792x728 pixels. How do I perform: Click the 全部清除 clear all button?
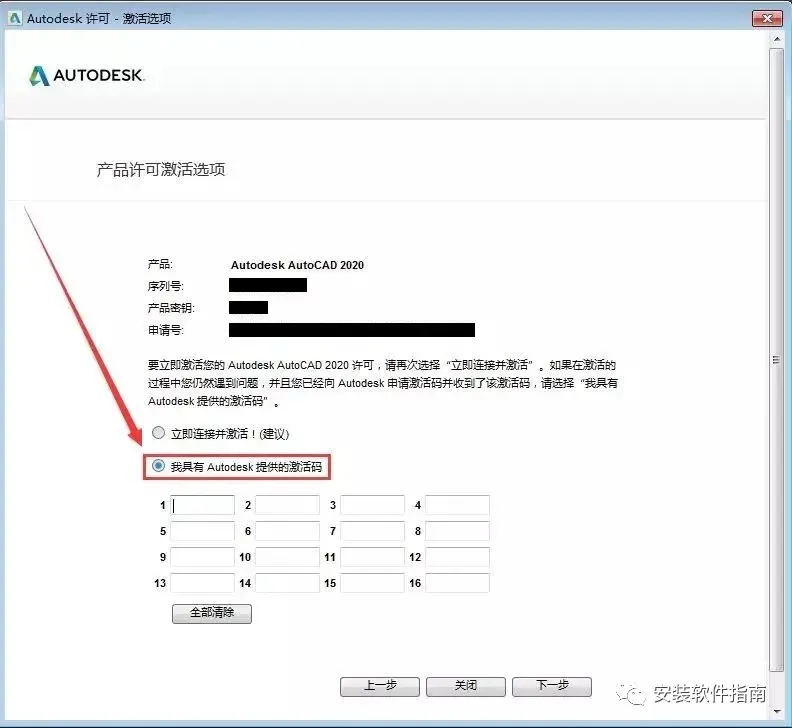click(212, 613)
